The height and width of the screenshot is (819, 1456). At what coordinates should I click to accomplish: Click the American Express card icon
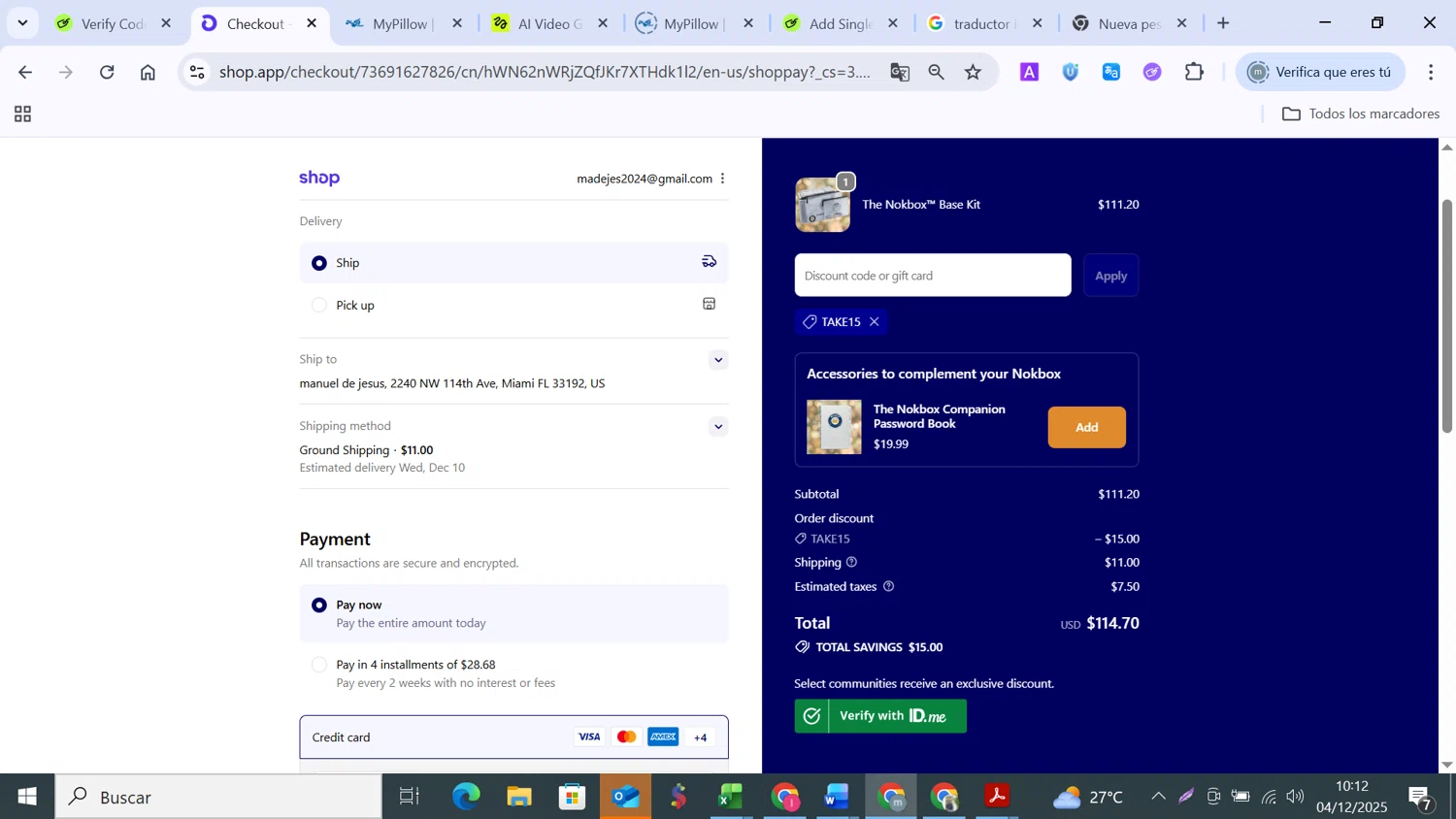click(664, 737)
